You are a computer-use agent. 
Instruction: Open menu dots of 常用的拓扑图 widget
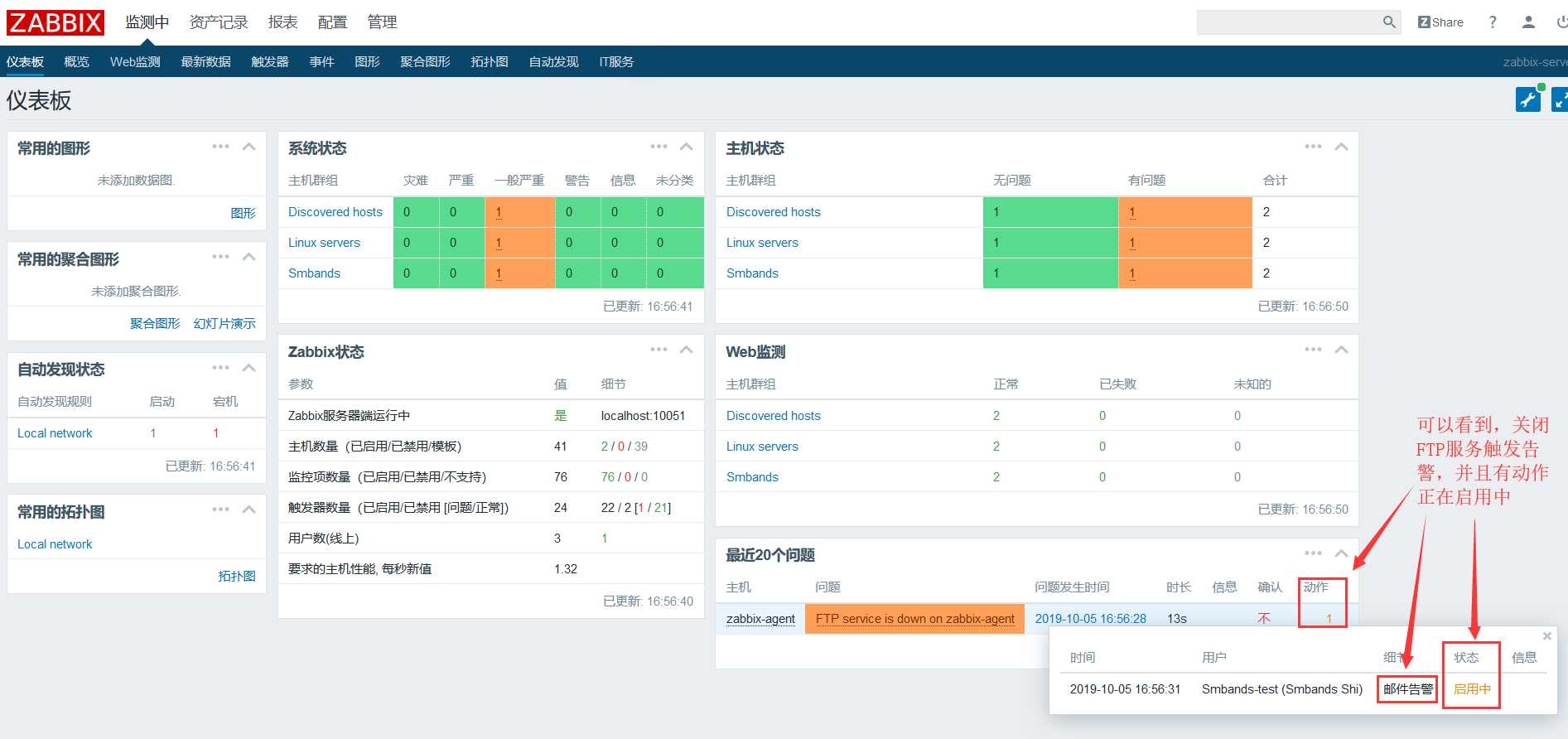pyautogui.click(x=220, y=510)
